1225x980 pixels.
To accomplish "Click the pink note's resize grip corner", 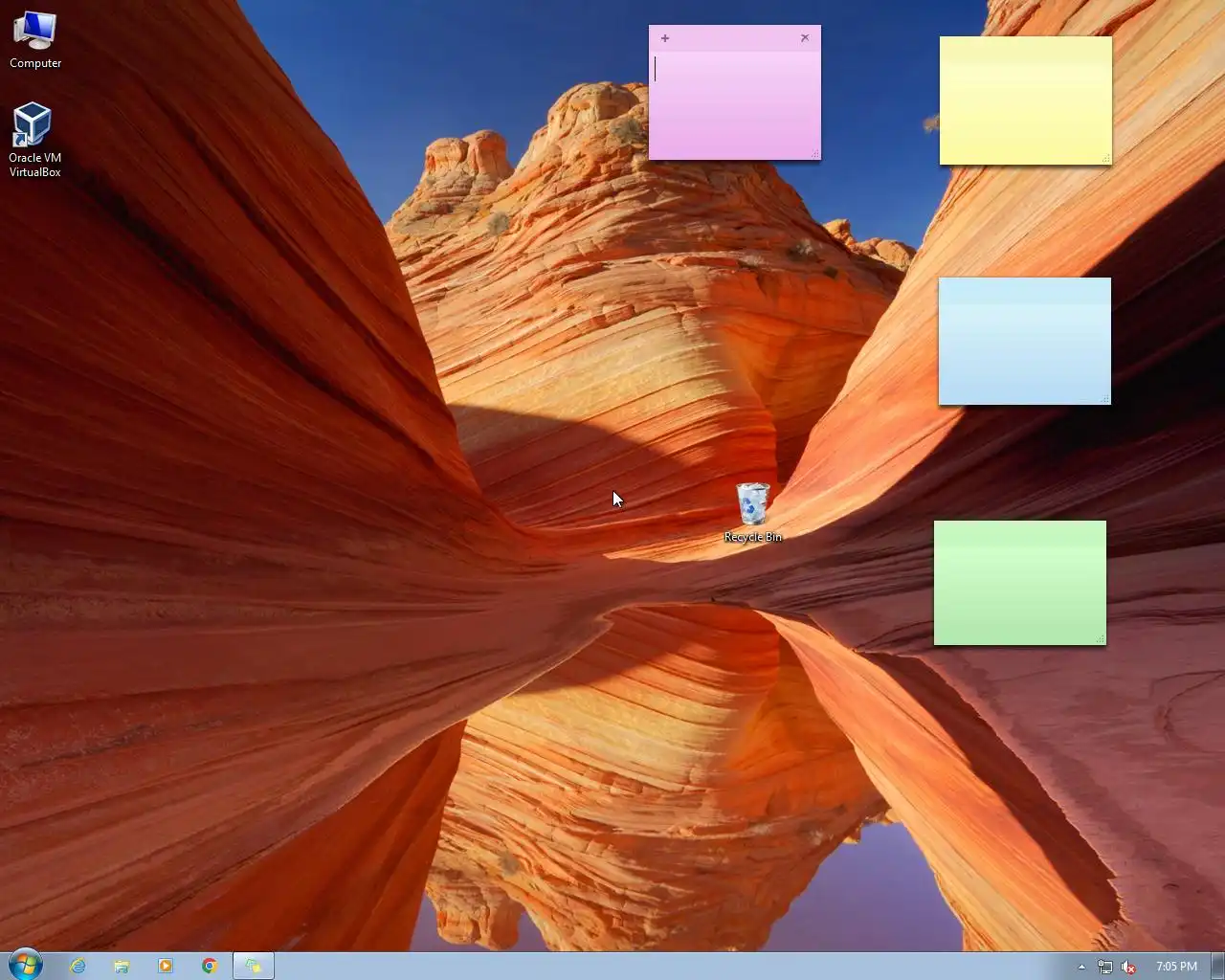I will click(x=815, y=154).
